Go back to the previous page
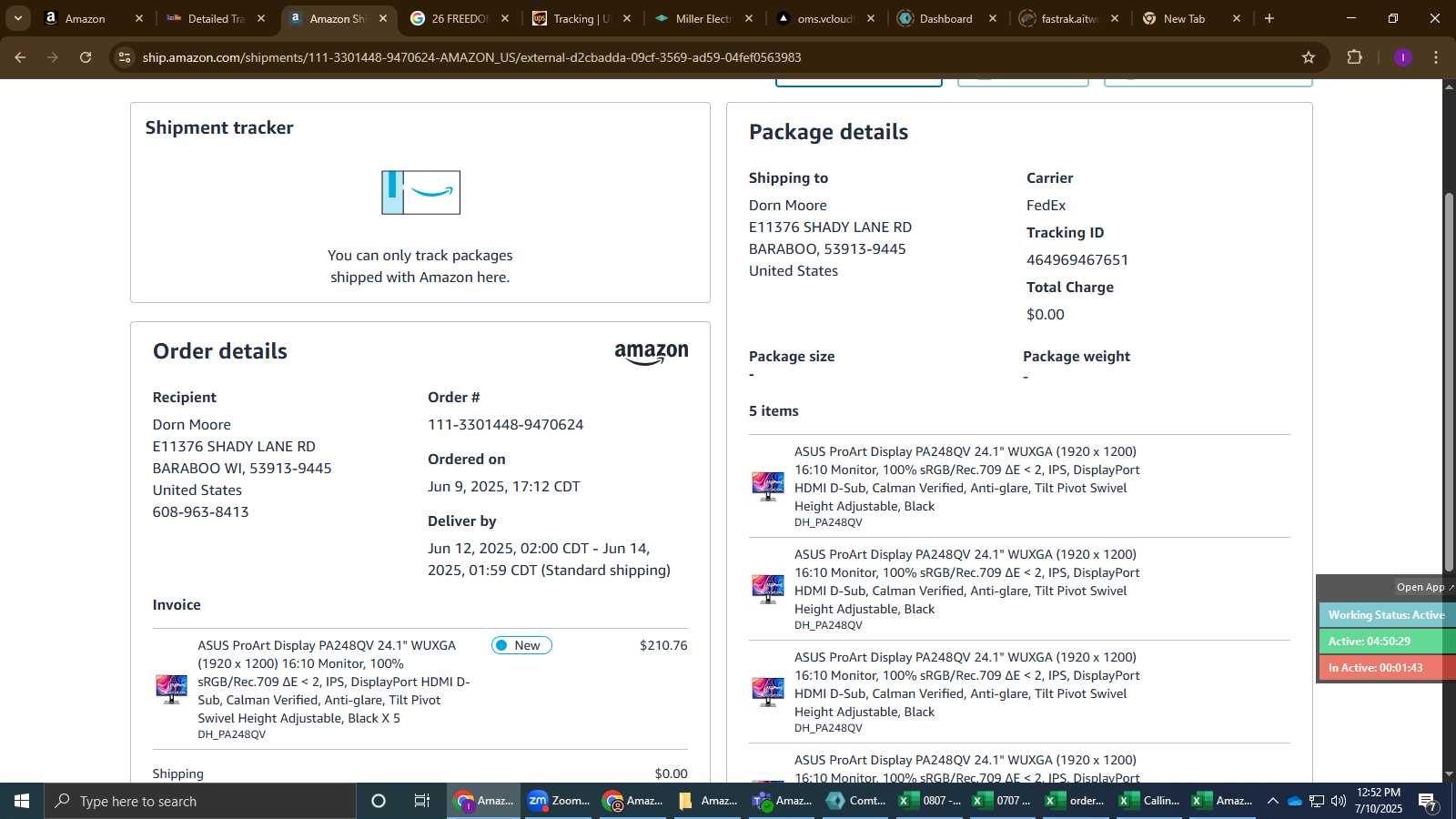1456x819 pixels. point(20,57)
